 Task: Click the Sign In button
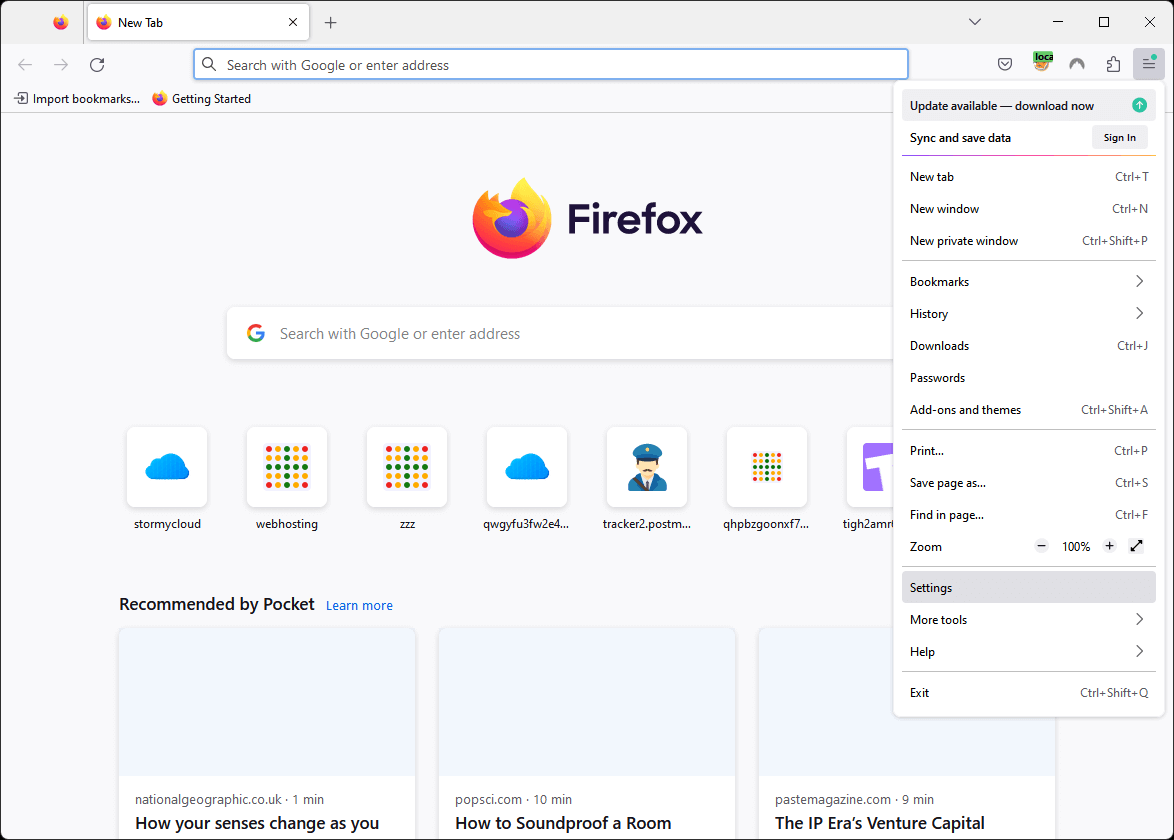coord(1119,137)
